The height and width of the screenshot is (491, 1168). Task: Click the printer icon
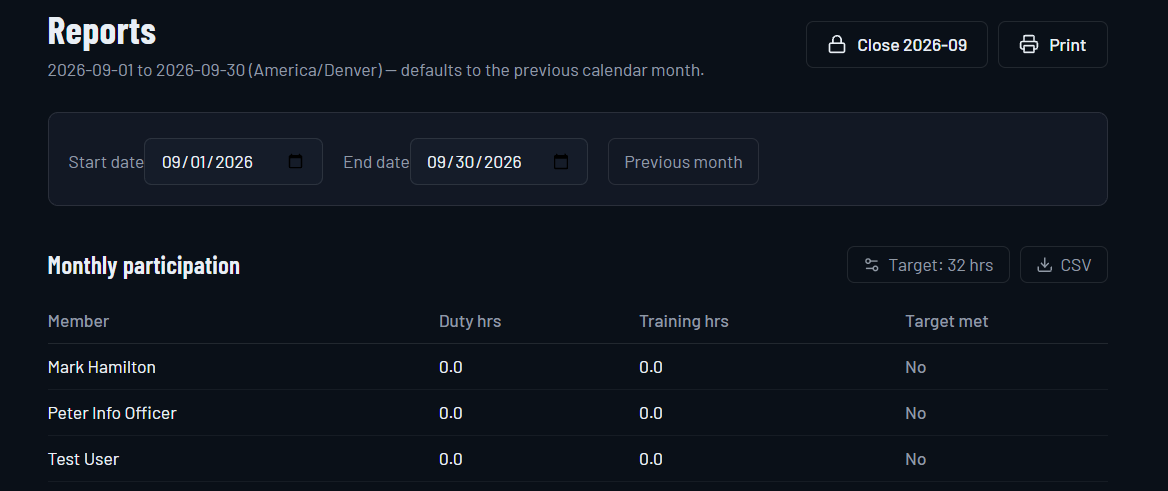click(x=1029, y=45)
